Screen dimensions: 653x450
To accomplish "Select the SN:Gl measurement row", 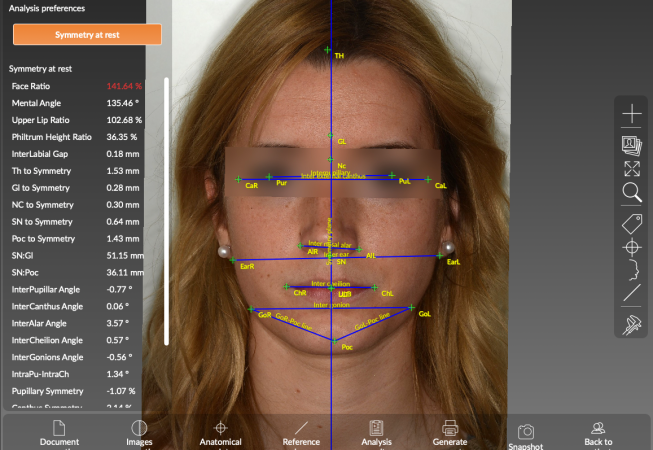I will click(x=77, y=256).
